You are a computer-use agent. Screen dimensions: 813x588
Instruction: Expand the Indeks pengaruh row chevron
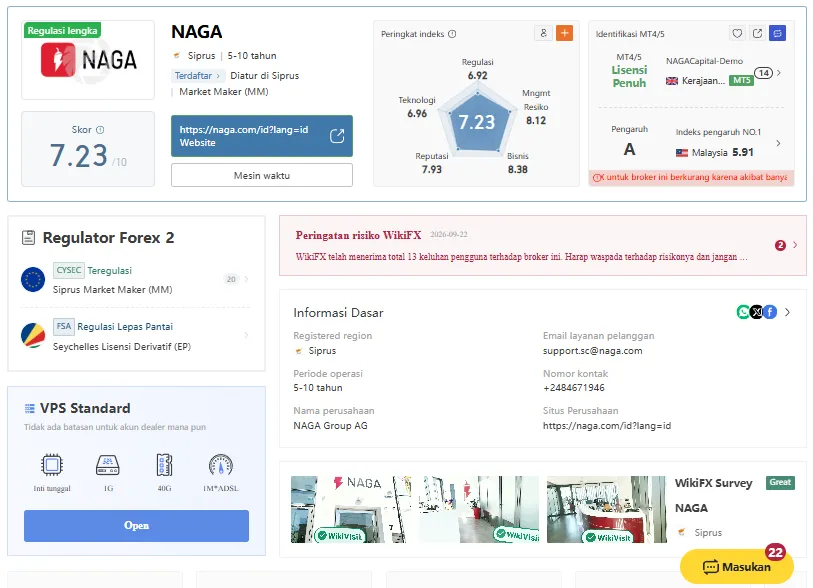778,143
